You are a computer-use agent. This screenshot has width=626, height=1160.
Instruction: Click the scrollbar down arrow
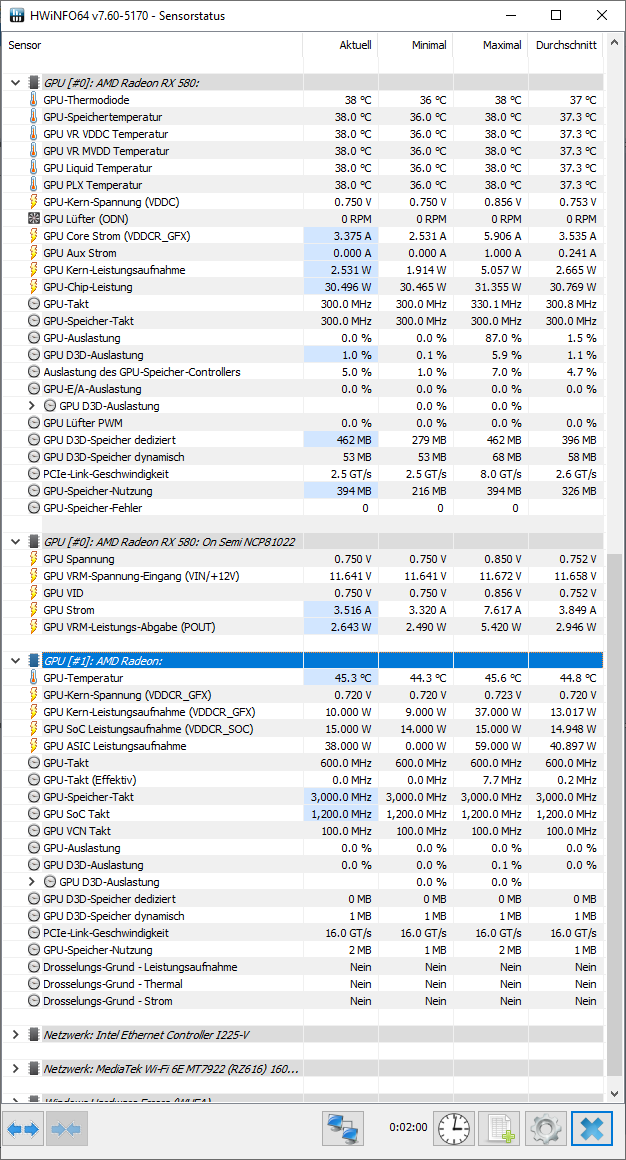pyautogui.click(x=614, y=1092)
